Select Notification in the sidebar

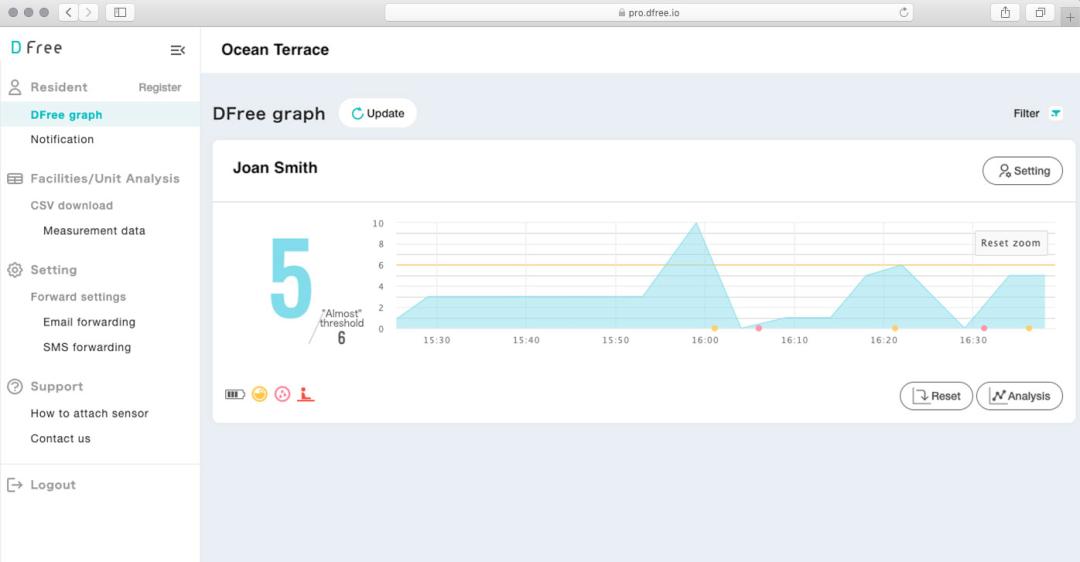pyautogui.click(x=62, y=140)
